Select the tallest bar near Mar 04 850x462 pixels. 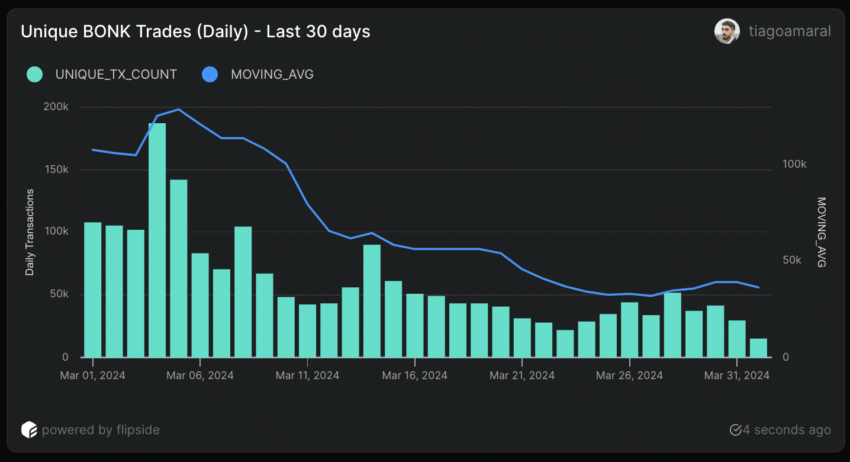point(157,240)
